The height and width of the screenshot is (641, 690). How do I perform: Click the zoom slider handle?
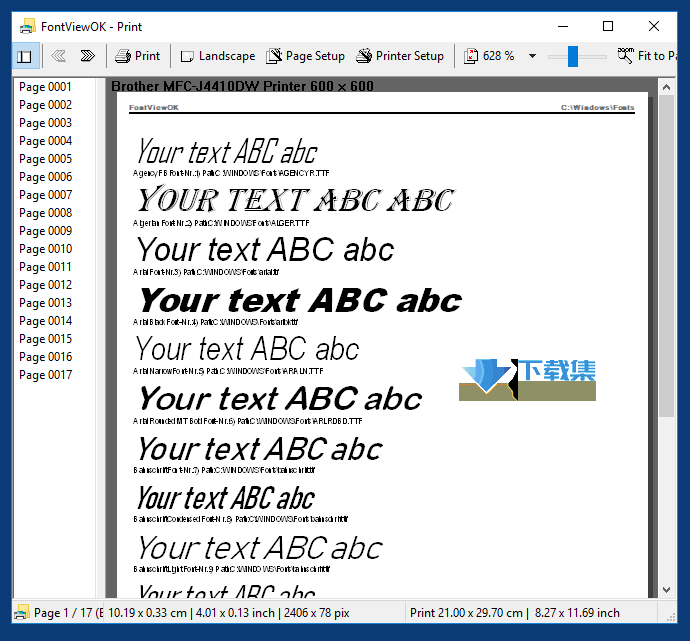(x=573, y=56)
